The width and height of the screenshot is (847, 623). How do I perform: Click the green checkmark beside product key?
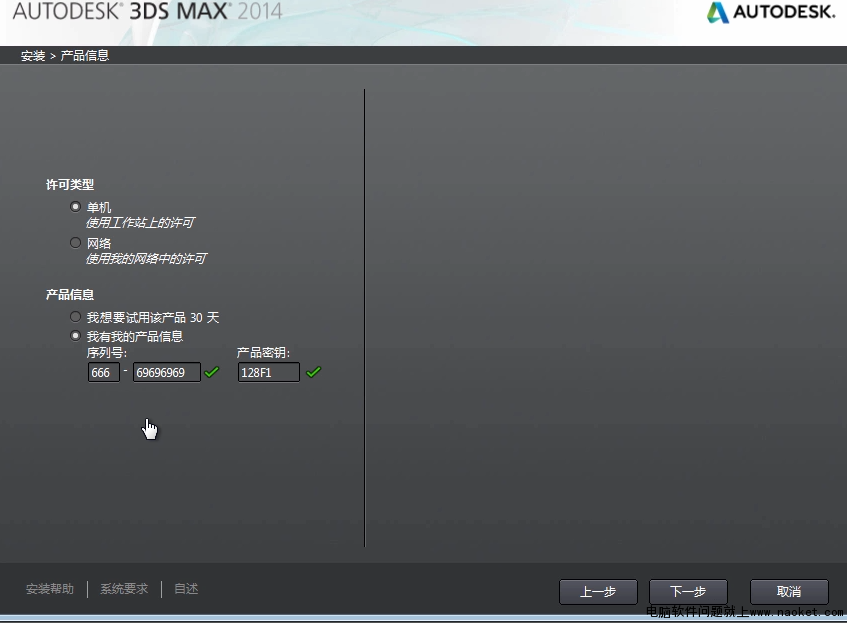click(x=313, y=372)
